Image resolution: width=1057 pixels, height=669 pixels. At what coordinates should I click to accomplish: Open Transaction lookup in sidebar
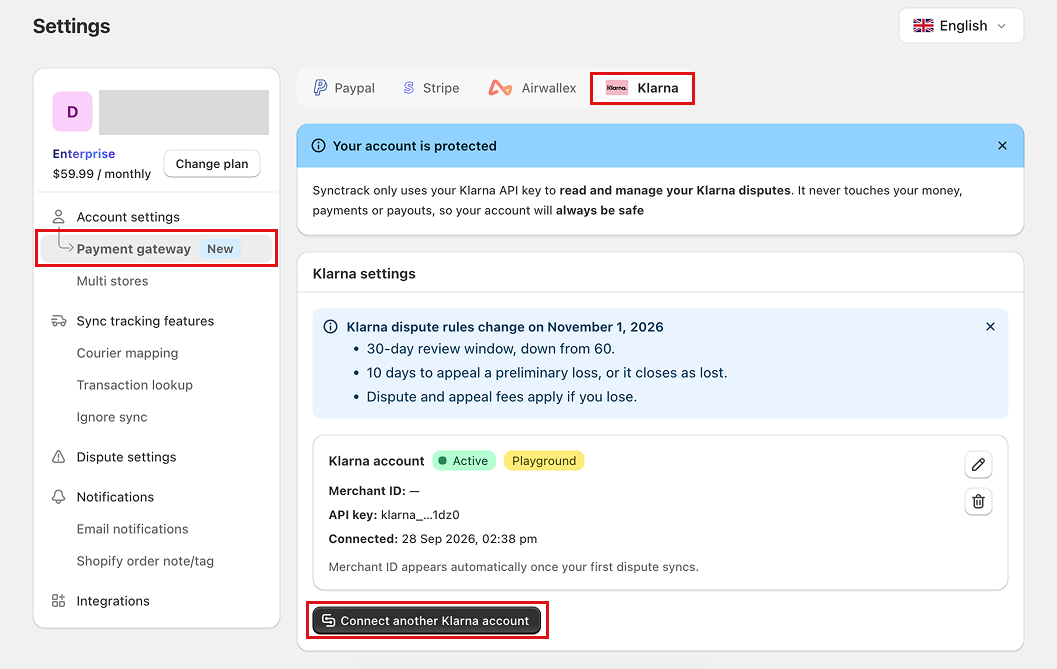135,385
